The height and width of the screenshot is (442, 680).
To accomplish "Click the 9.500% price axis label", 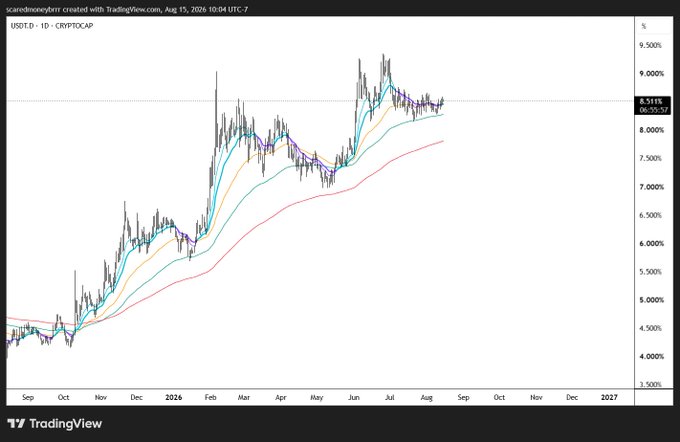I will (651, 45).
